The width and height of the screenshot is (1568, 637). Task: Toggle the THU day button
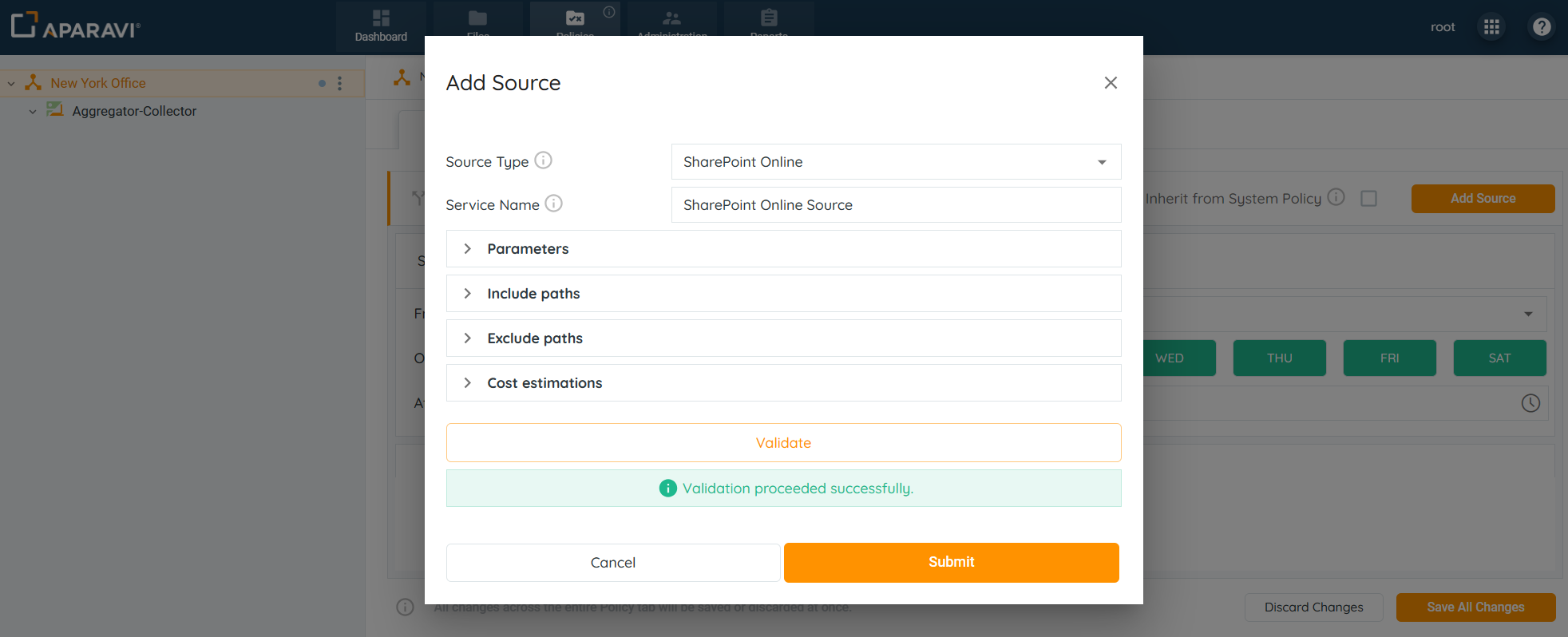pos(1279,358)
